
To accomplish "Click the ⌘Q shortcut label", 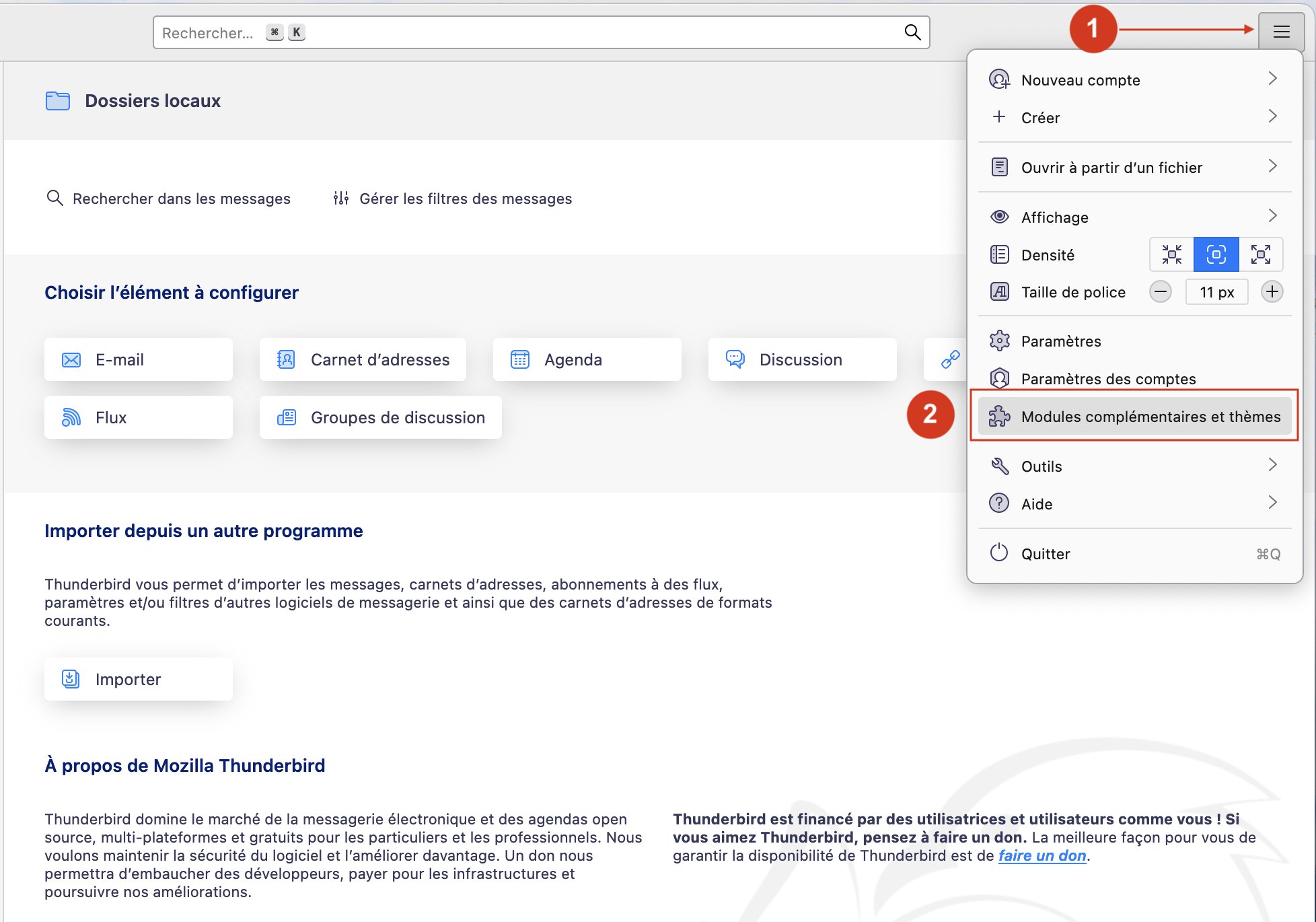I will (x=1268, y=554).
